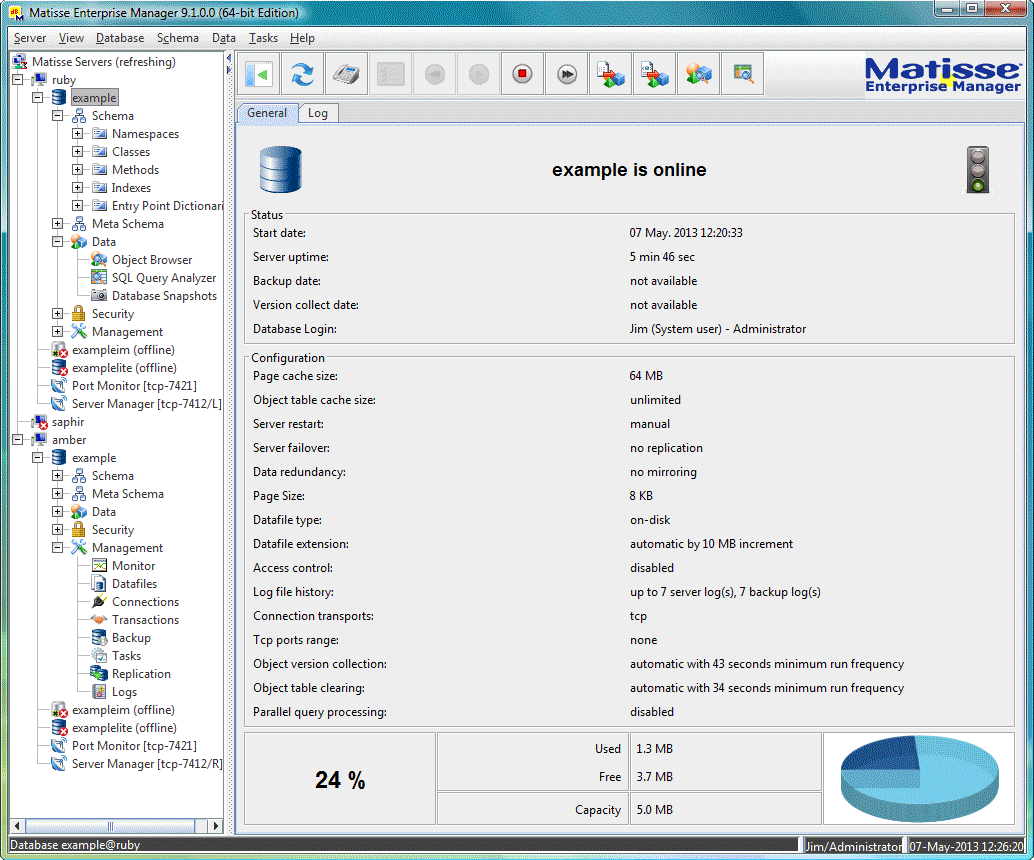Click the Capacity value 5.0 MB

(654, 809)
